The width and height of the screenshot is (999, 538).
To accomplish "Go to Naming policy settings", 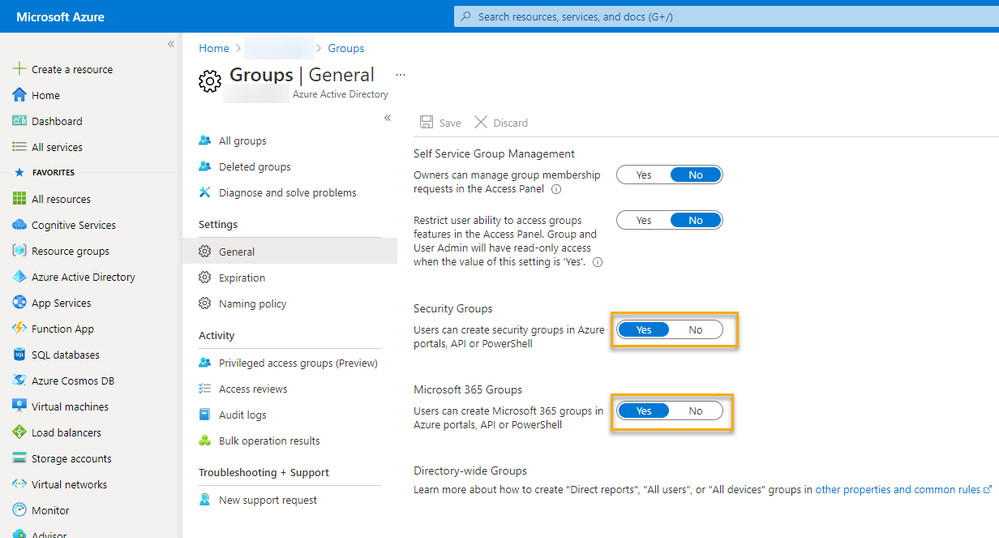I will pyautogui.click(x=252, y=304).
